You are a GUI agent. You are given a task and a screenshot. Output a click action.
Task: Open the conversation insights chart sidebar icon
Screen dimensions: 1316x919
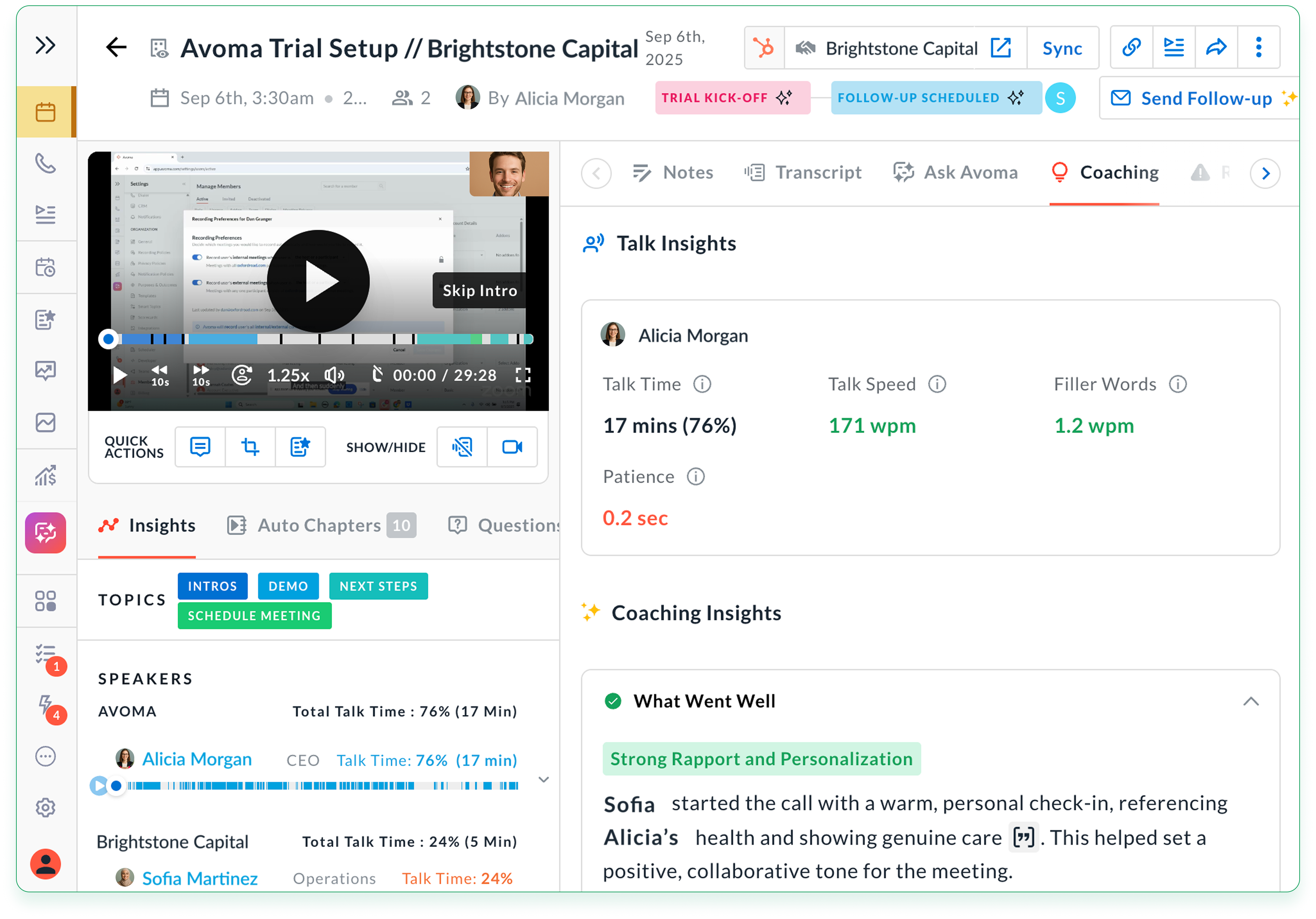45,371
